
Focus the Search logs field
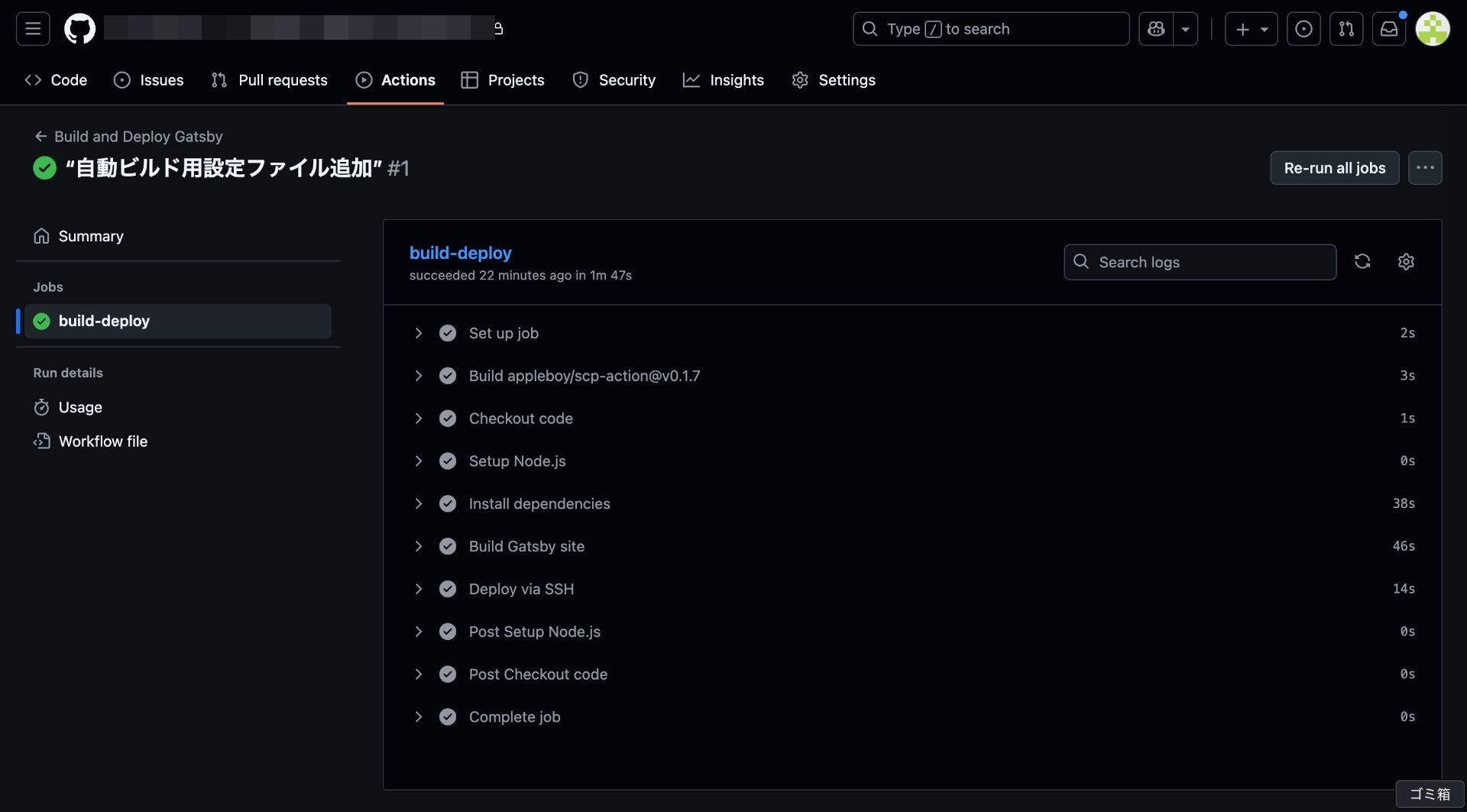point(1200,262)
